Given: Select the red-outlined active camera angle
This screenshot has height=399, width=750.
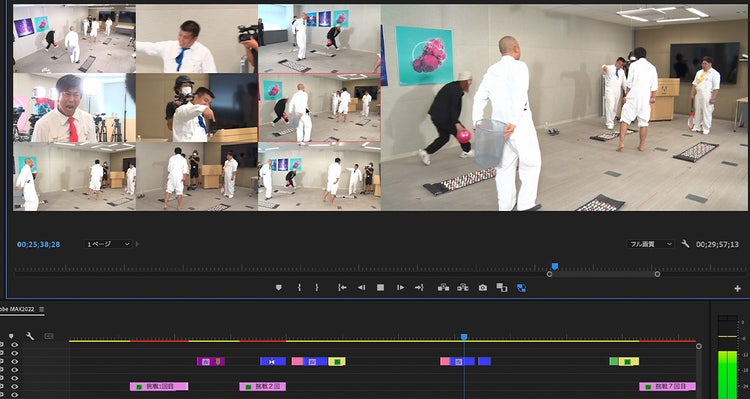Looking at the screenshot, I should point(320,108).
